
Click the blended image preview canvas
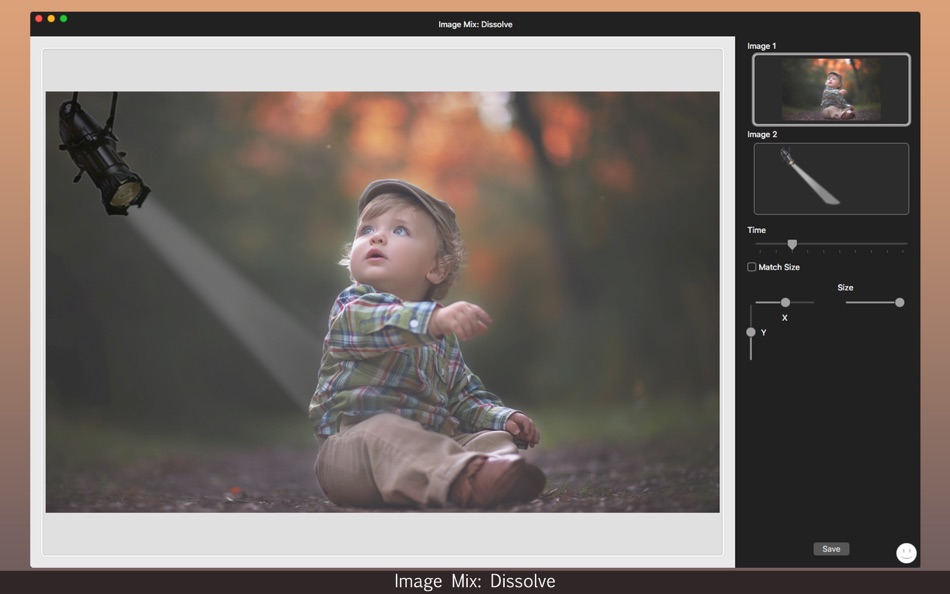click(382, 302)
